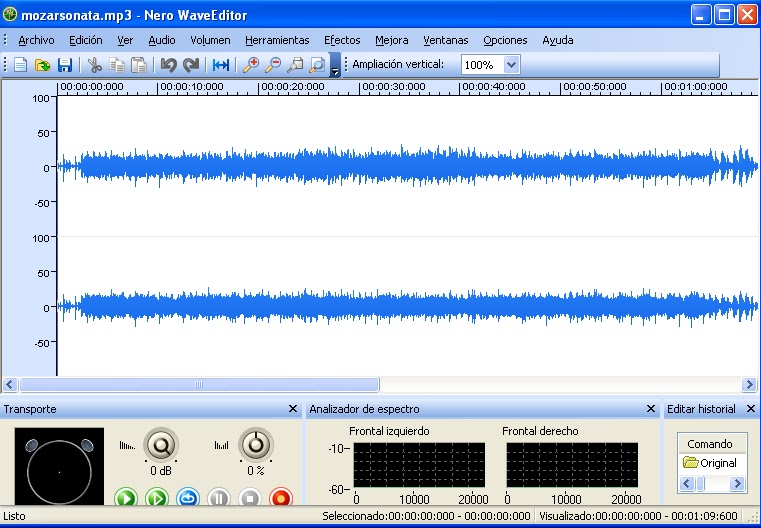The width and height of the screenshot is (761, 528).
Task: Click the upper channel waveform
Action: pyautogui.click(x=407, y=166)
